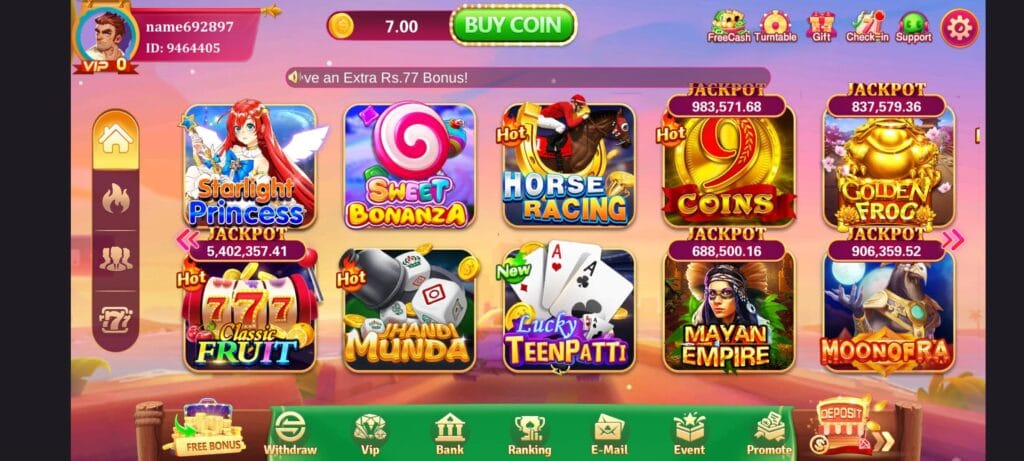Select the slots 777 icon in the sidebar
This screenshot has height=461, width=1024.
click(116, 320)
